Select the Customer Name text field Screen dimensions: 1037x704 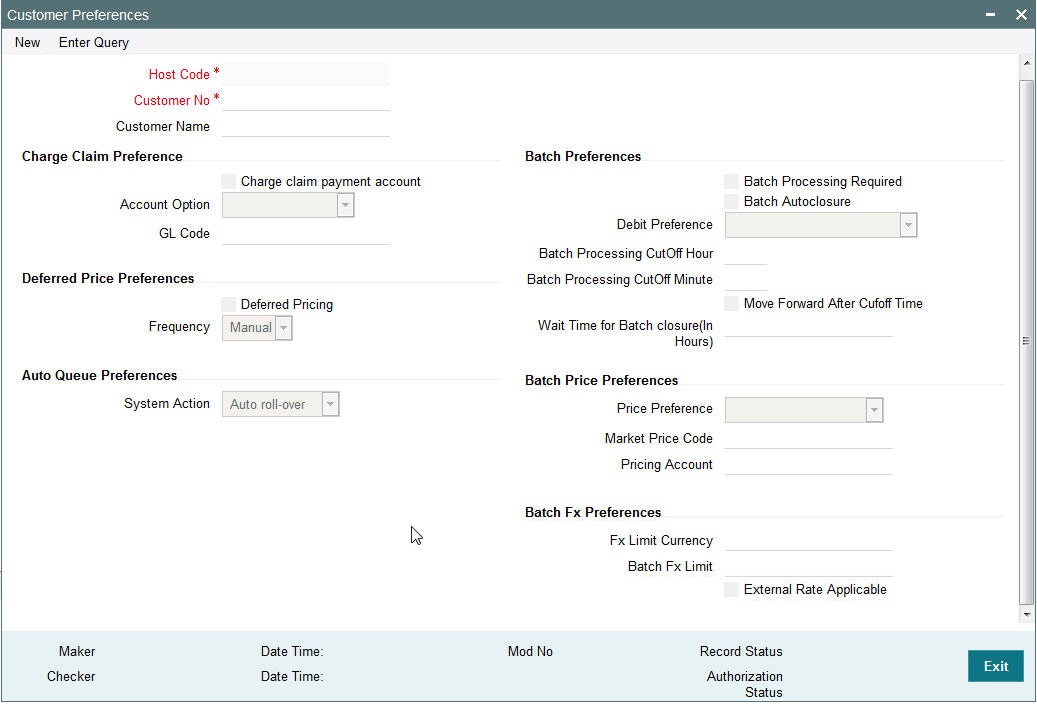click(306, 126)
